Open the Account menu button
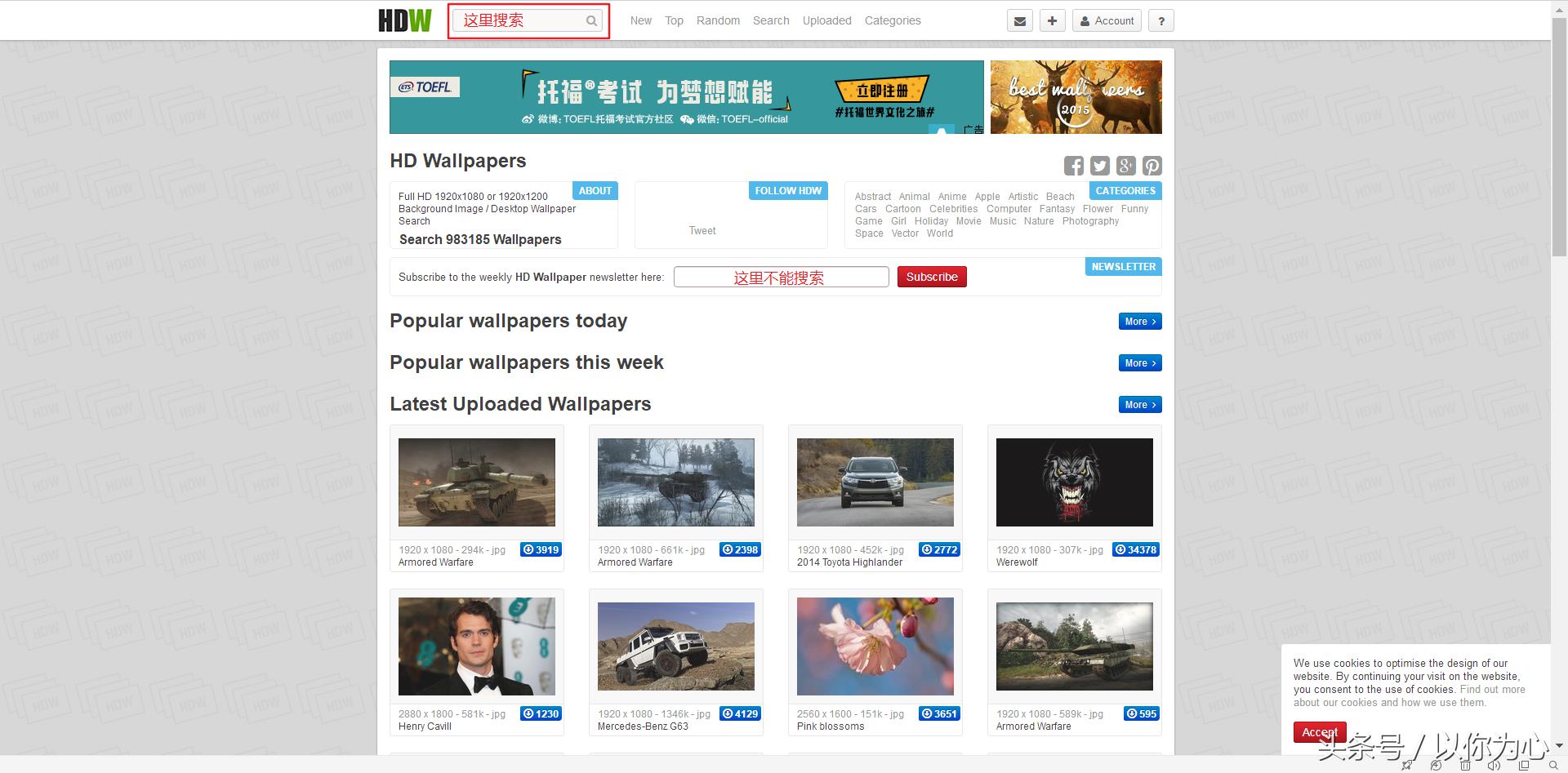The height and width of the screenshot is (773, 1568). coord(1107,21)
